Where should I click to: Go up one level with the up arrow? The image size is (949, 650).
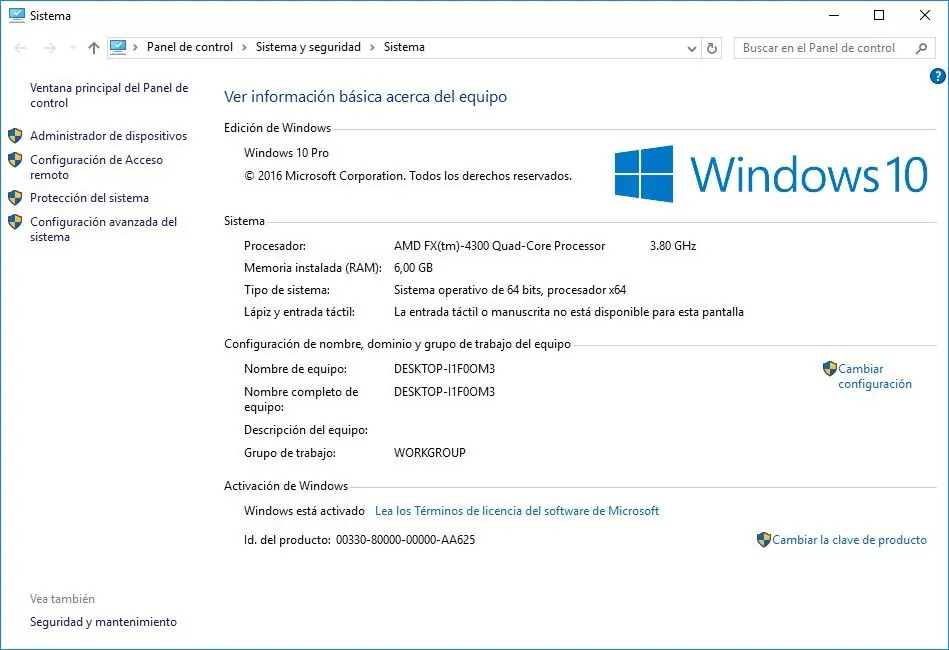click(x=93, y=48)
